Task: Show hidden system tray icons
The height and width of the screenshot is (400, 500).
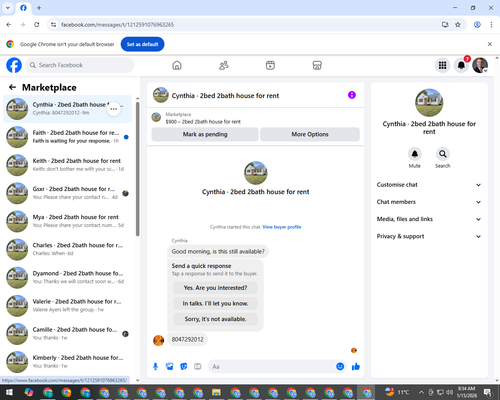Action: tap(421, 392)
